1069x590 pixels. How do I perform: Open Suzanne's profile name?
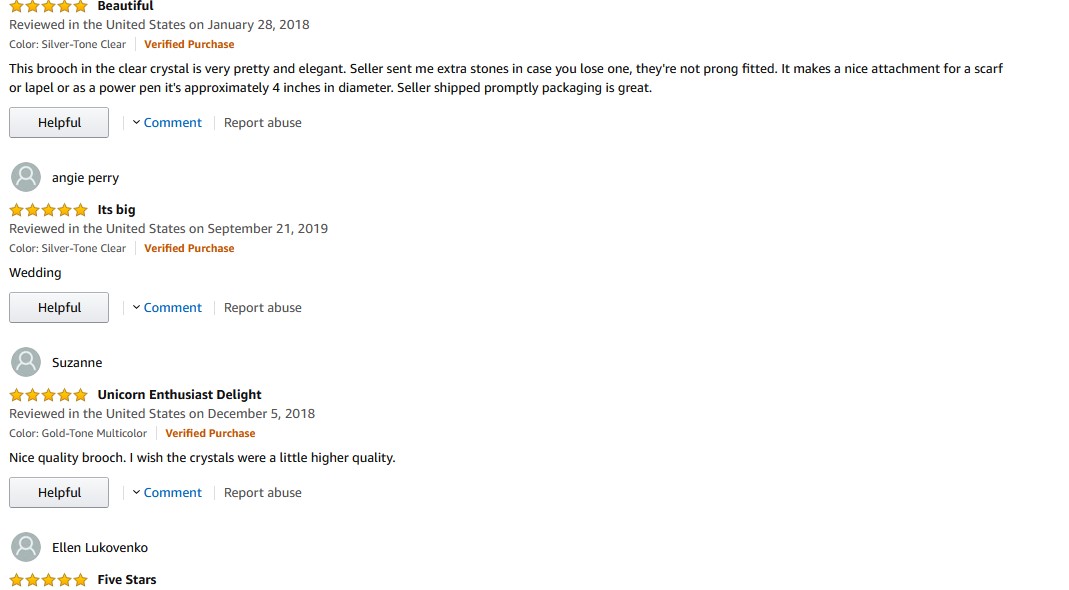pyautogui.click(x=77, y=363)
